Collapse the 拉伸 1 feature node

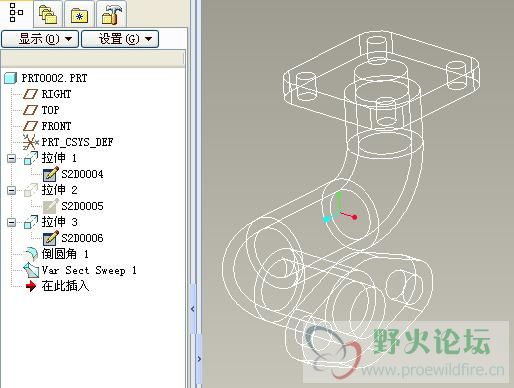[x=11, y=158]
